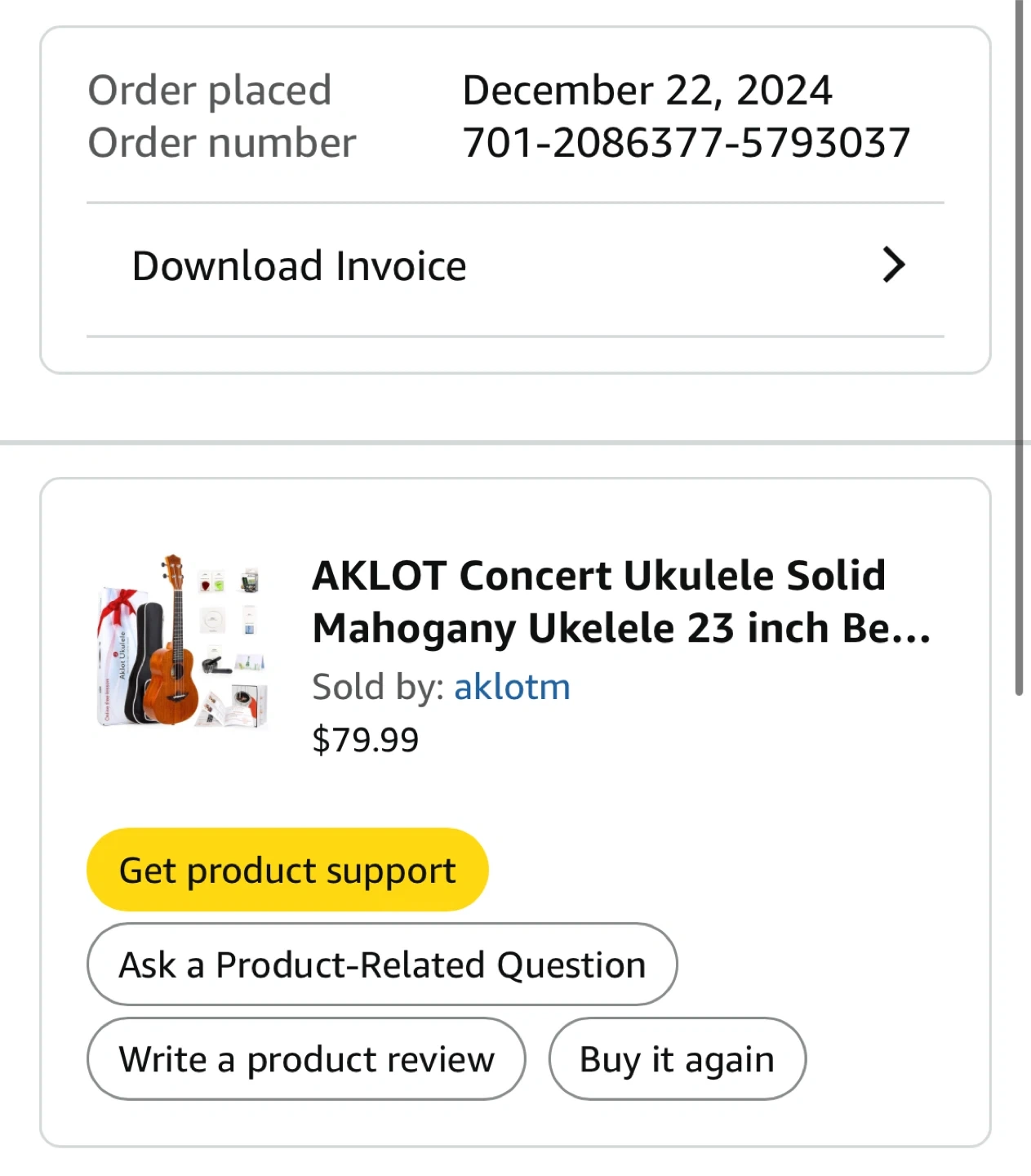This screenshot has height=1176, width=1031.
Task: Tap the chevron arrow beside Download Invoice
Action: pyautogui.click(x=894, y=265)
